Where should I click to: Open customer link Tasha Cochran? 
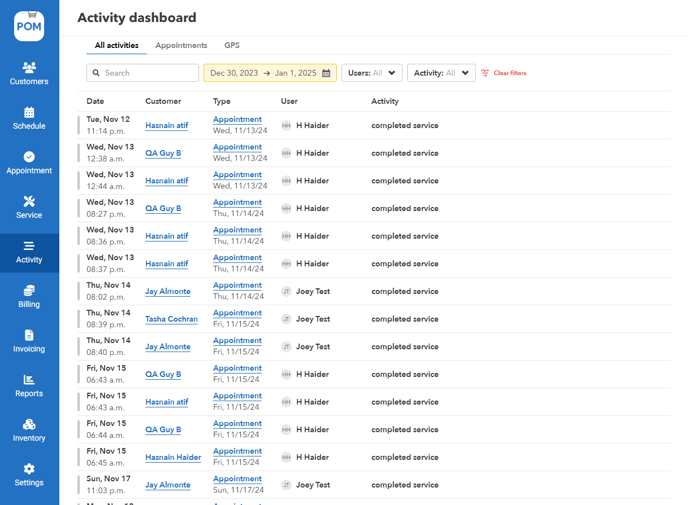tap(171, 319)
